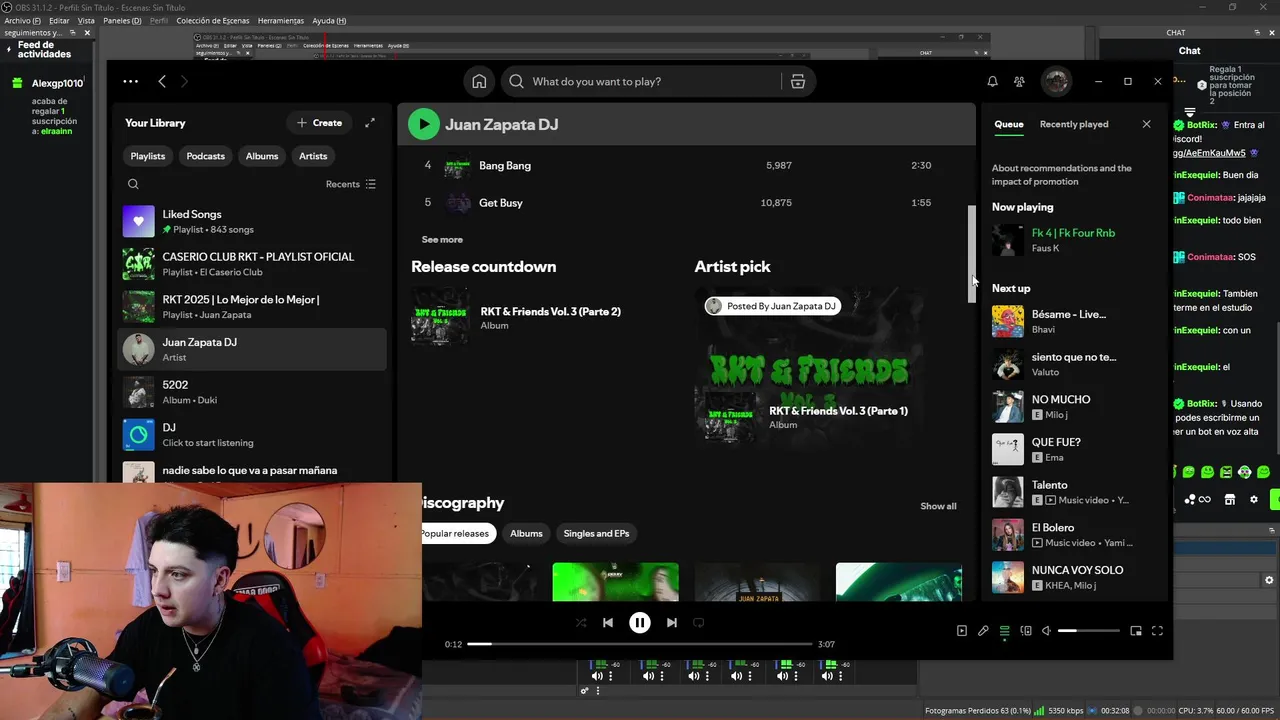
Task: Skip to previous track
Action: click(x=607, y=622)
